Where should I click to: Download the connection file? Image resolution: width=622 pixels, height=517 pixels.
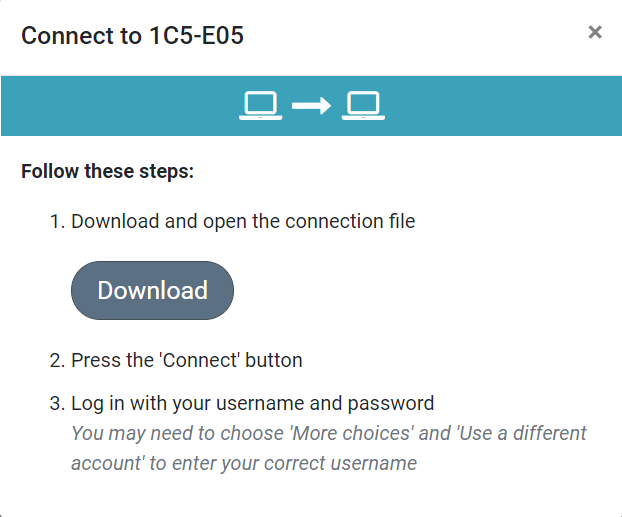point(152,290)
